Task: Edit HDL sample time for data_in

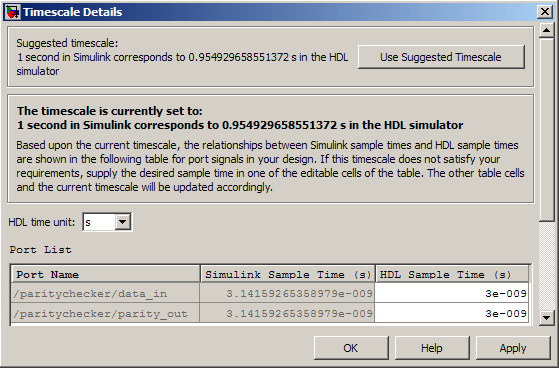Action: coord(452,293)
